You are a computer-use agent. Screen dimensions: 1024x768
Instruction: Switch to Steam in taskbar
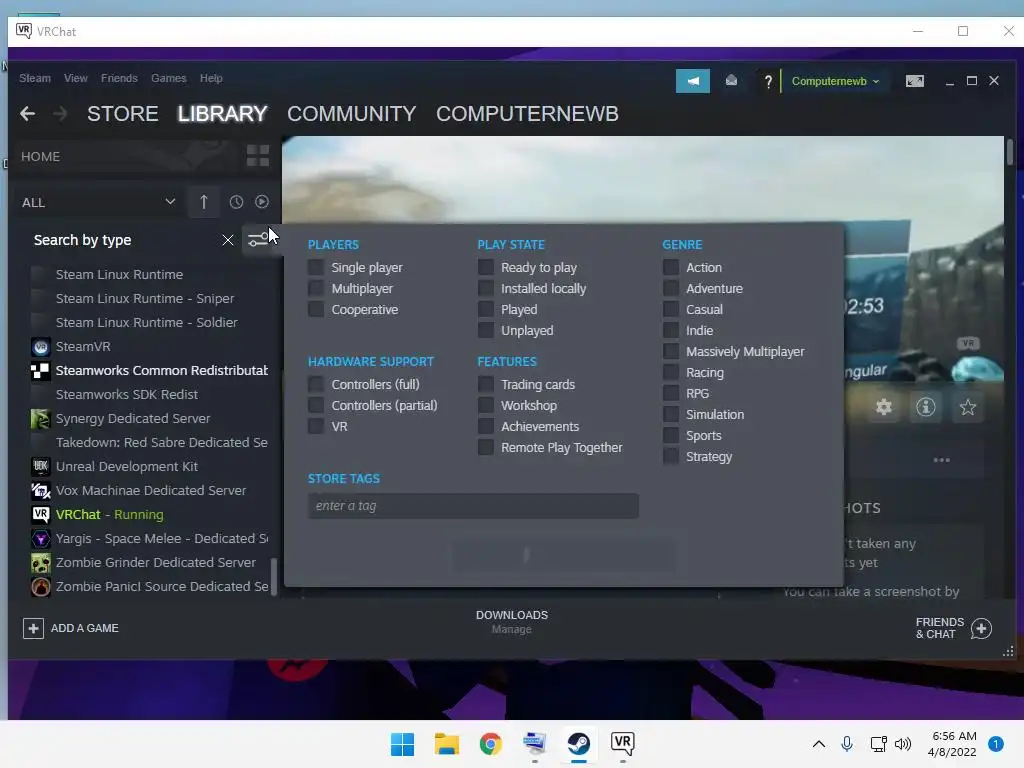(x=579, y=744)
